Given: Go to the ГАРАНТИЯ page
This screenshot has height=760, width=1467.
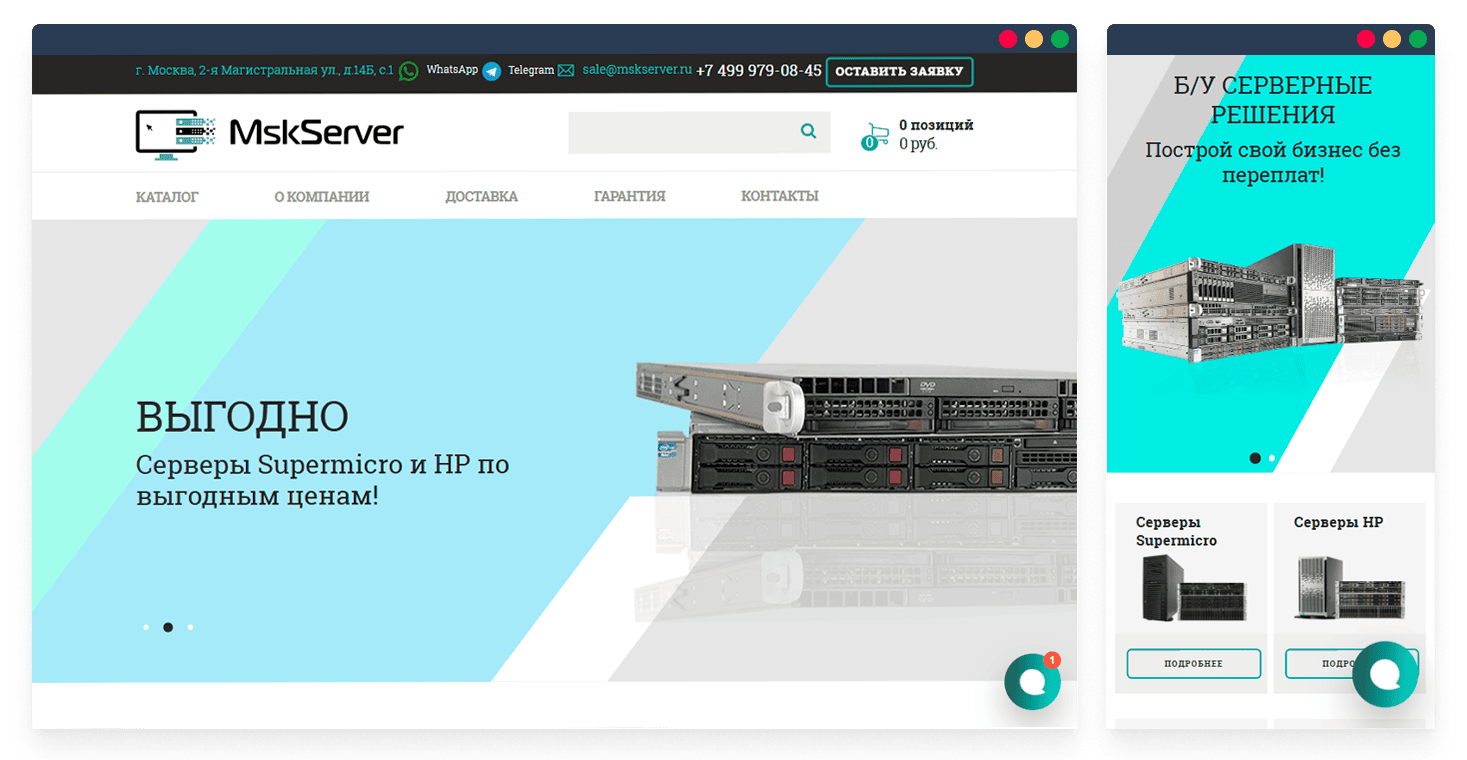Looking at the screenshot, I should [630, 197].
